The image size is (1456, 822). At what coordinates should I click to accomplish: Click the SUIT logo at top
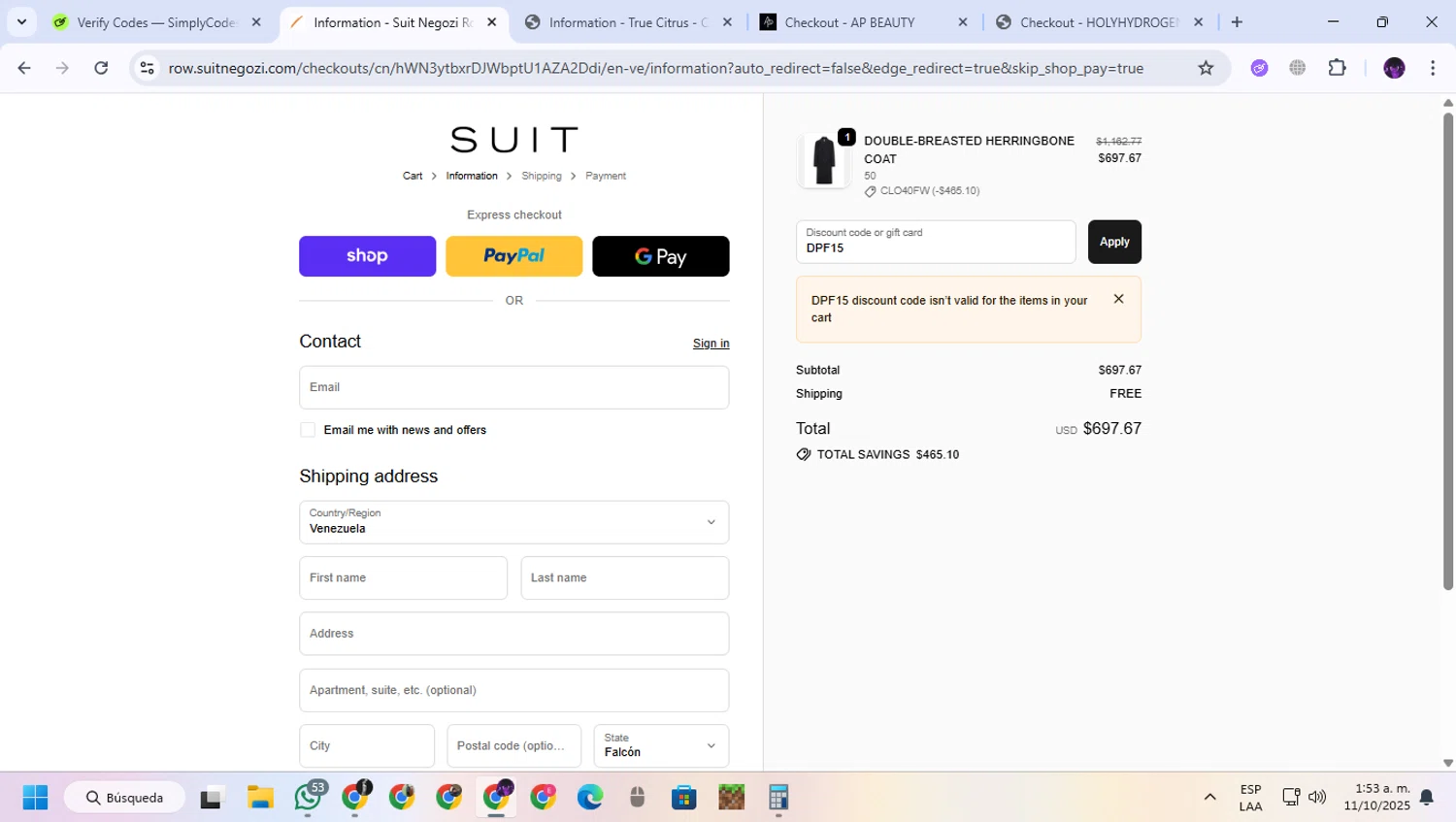pyautogui.click(x=514, y=140)
